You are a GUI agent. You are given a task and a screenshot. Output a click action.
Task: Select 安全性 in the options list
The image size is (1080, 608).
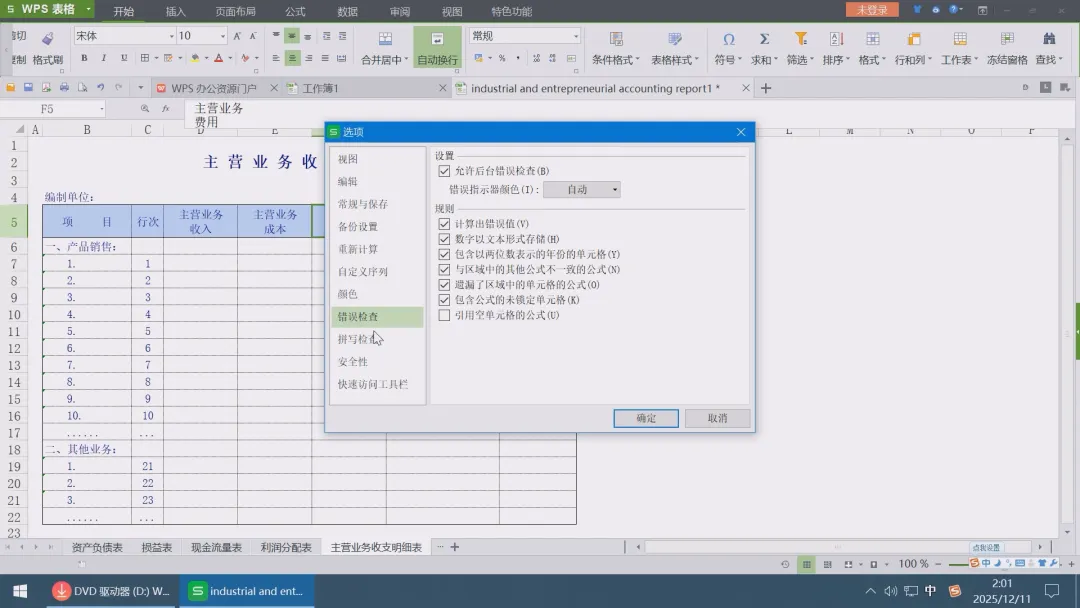[x=377, y=361]
